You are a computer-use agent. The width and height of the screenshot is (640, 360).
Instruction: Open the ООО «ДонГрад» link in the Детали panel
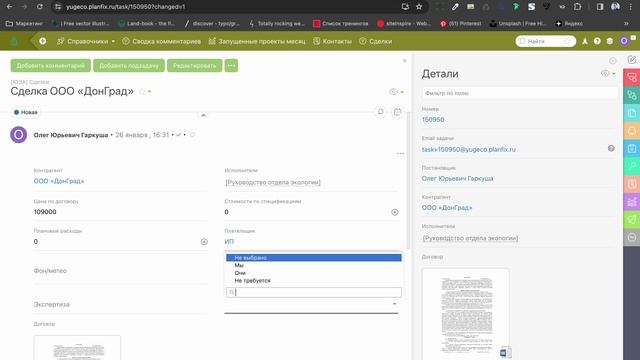pyautogui.click(x=447, y=207)
